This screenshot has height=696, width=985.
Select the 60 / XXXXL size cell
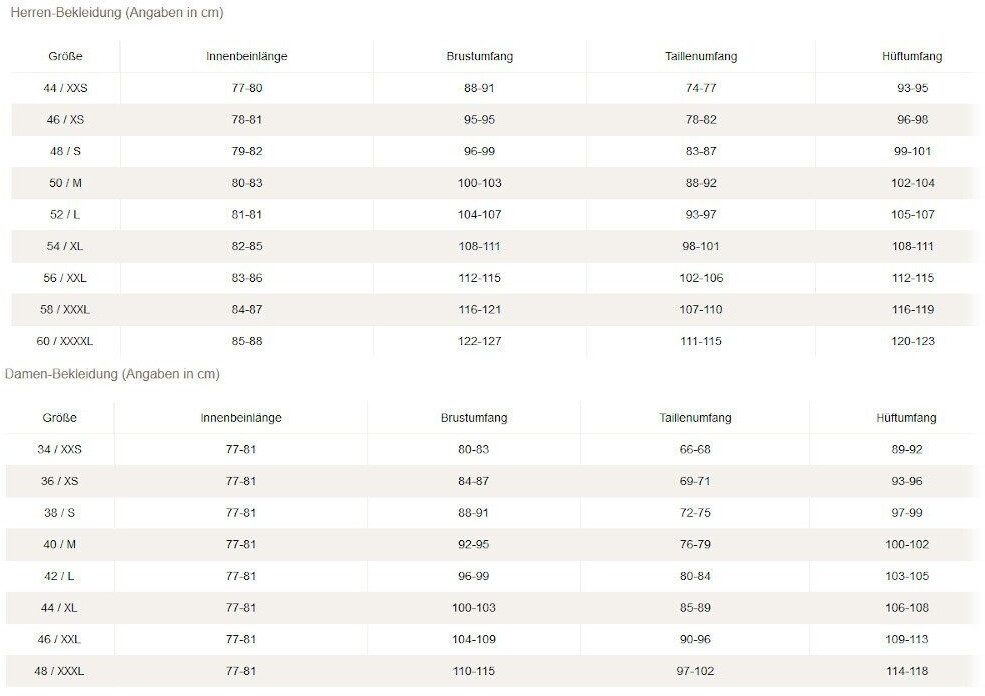coord(65,341)
